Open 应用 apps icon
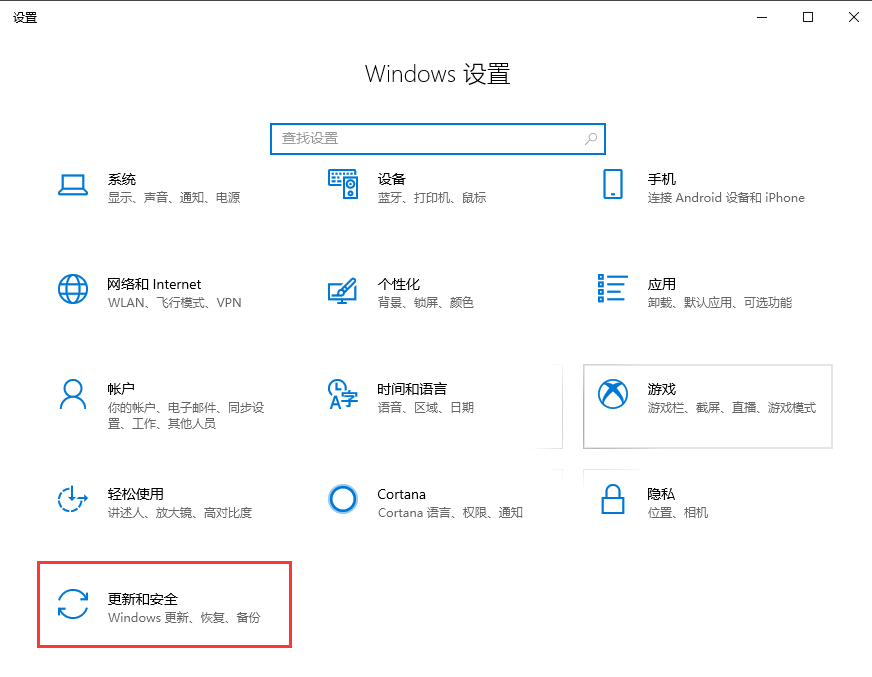This screenshot has width=872, height=677. tap(611, 290)
